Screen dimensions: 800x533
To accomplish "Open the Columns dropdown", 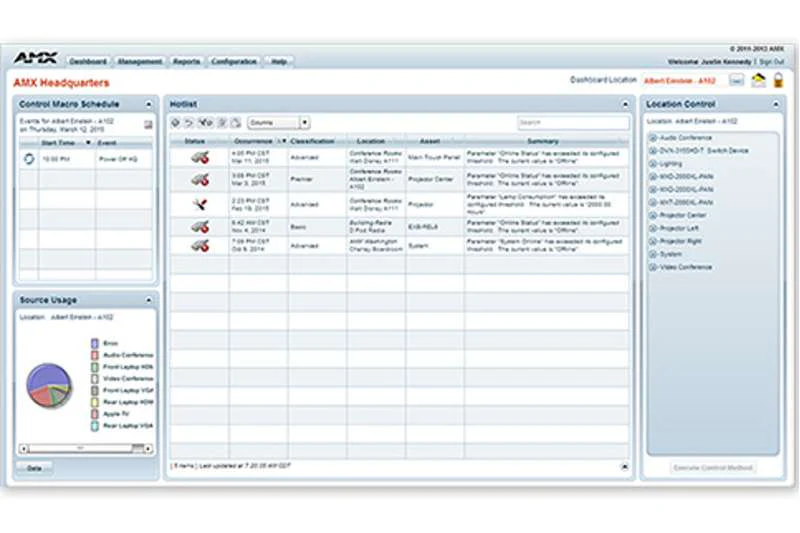I will pos(279,122).
